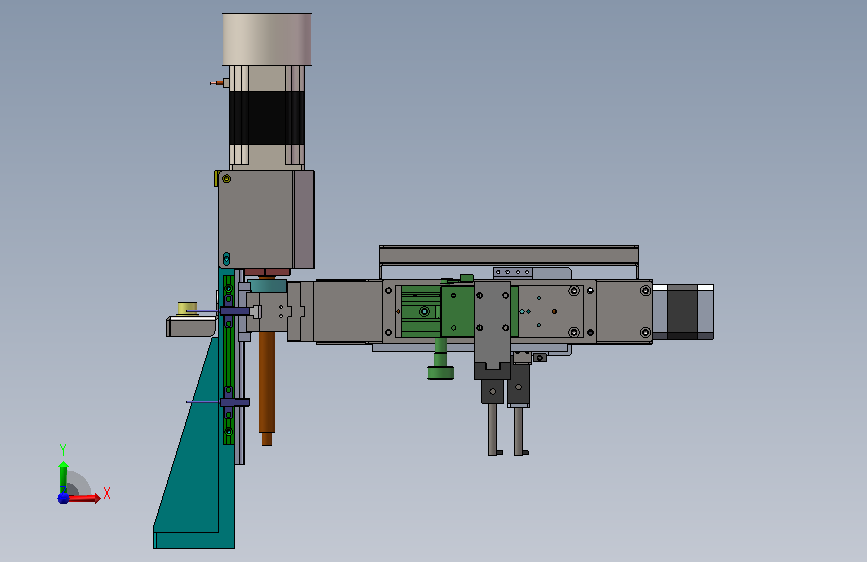Select the left gripper finger
This screenshot has width=867, height=562.
point(493,430)
